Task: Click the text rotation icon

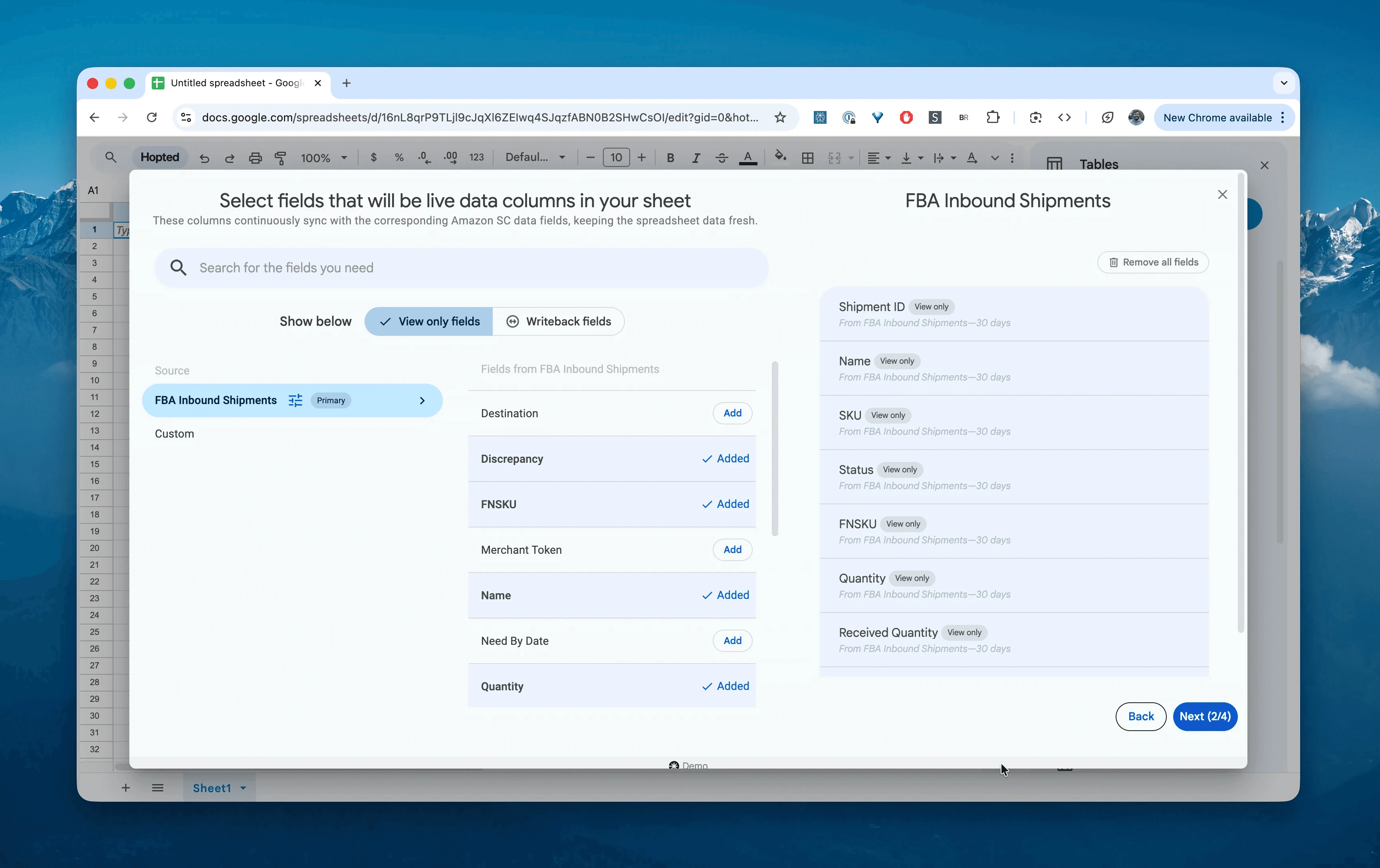Action: tap(972, 158)
